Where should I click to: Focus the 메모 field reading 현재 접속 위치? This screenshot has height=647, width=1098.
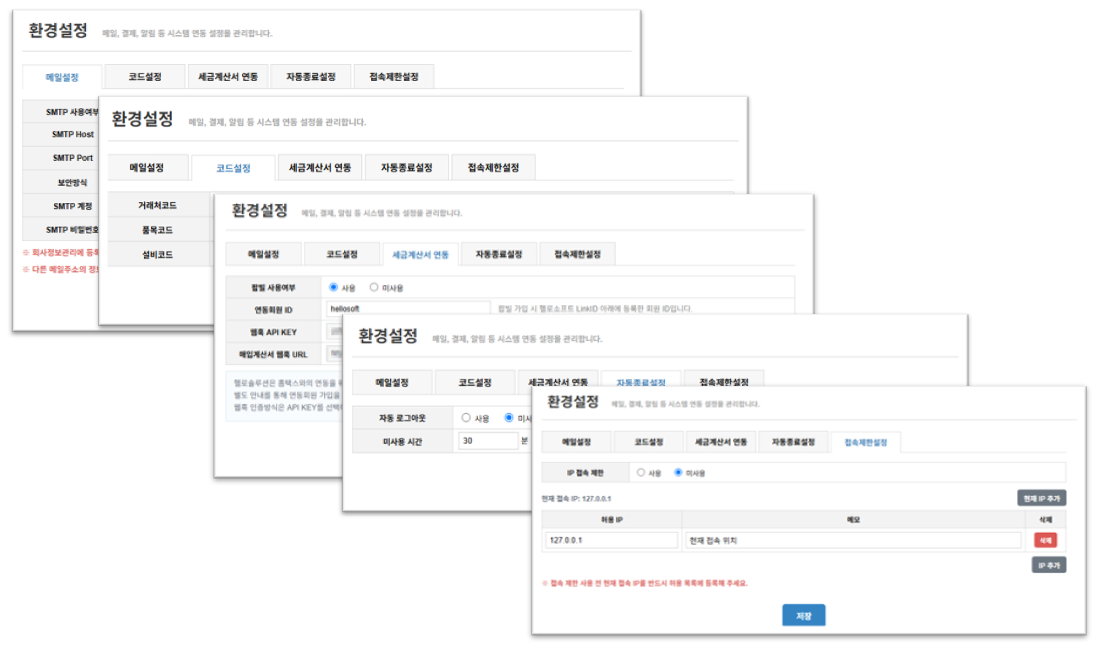click(853, 540)
